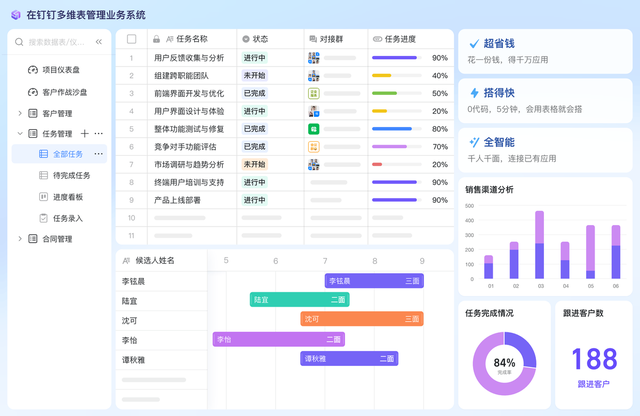The width and height of the screenshot is (640, 416).
Task: Tick the select-all checkbox in table header
Action: pos(131,39)
